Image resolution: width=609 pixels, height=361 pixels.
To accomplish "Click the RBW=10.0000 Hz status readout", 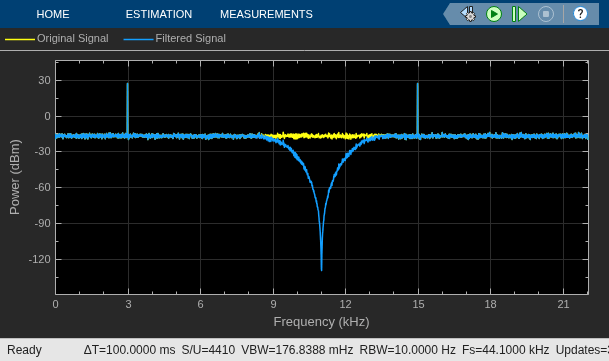I will pos(407,350).
